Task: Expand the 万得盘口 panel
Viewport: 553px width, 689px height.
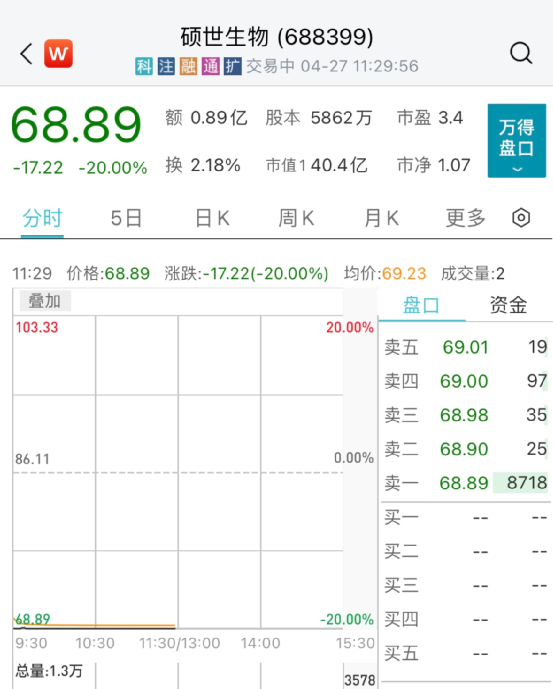Action: 517,141
